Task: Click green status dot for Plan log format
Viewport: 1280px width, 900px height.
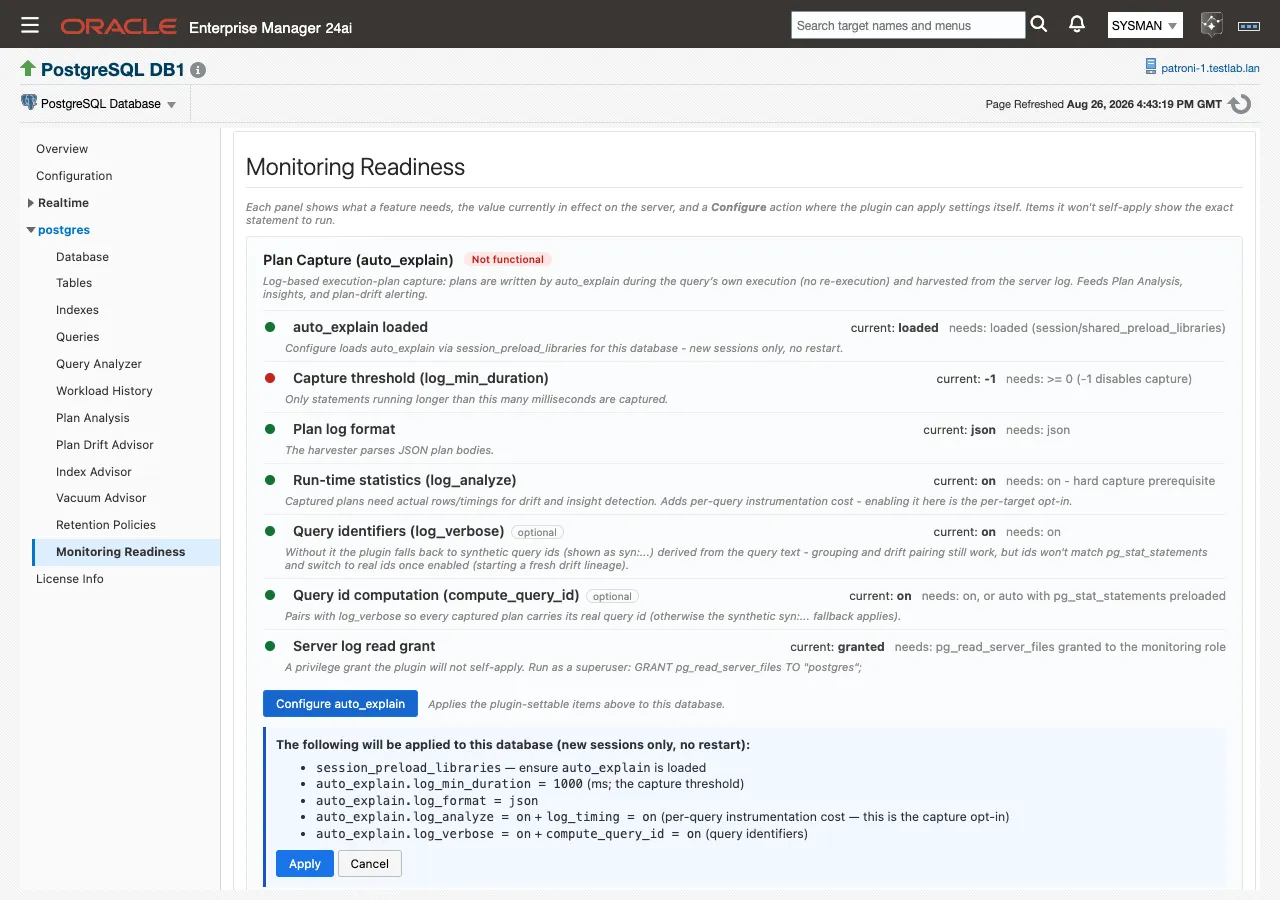Action: pyautogui.click(x=270, y=429)
